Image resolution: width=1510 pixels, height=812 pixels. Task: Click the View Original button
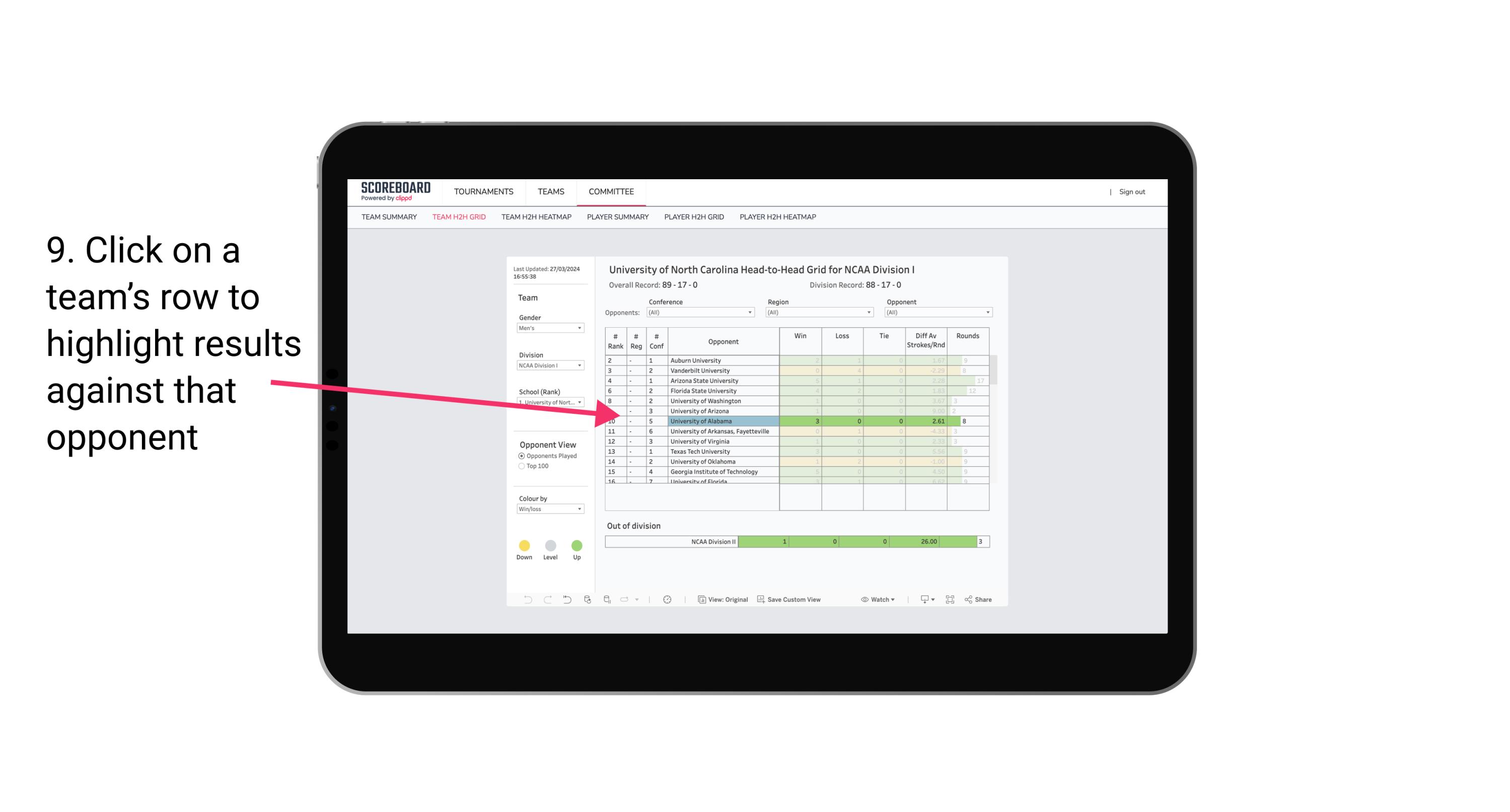pyautogui.click(x=722, y=599)
